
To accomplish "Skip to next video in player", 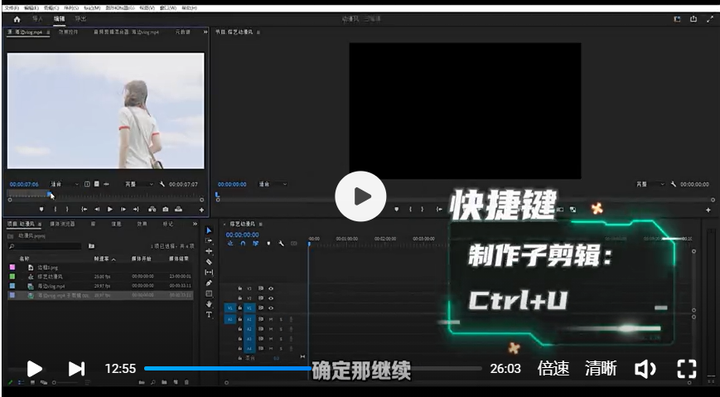I will [x=76, y=369].
